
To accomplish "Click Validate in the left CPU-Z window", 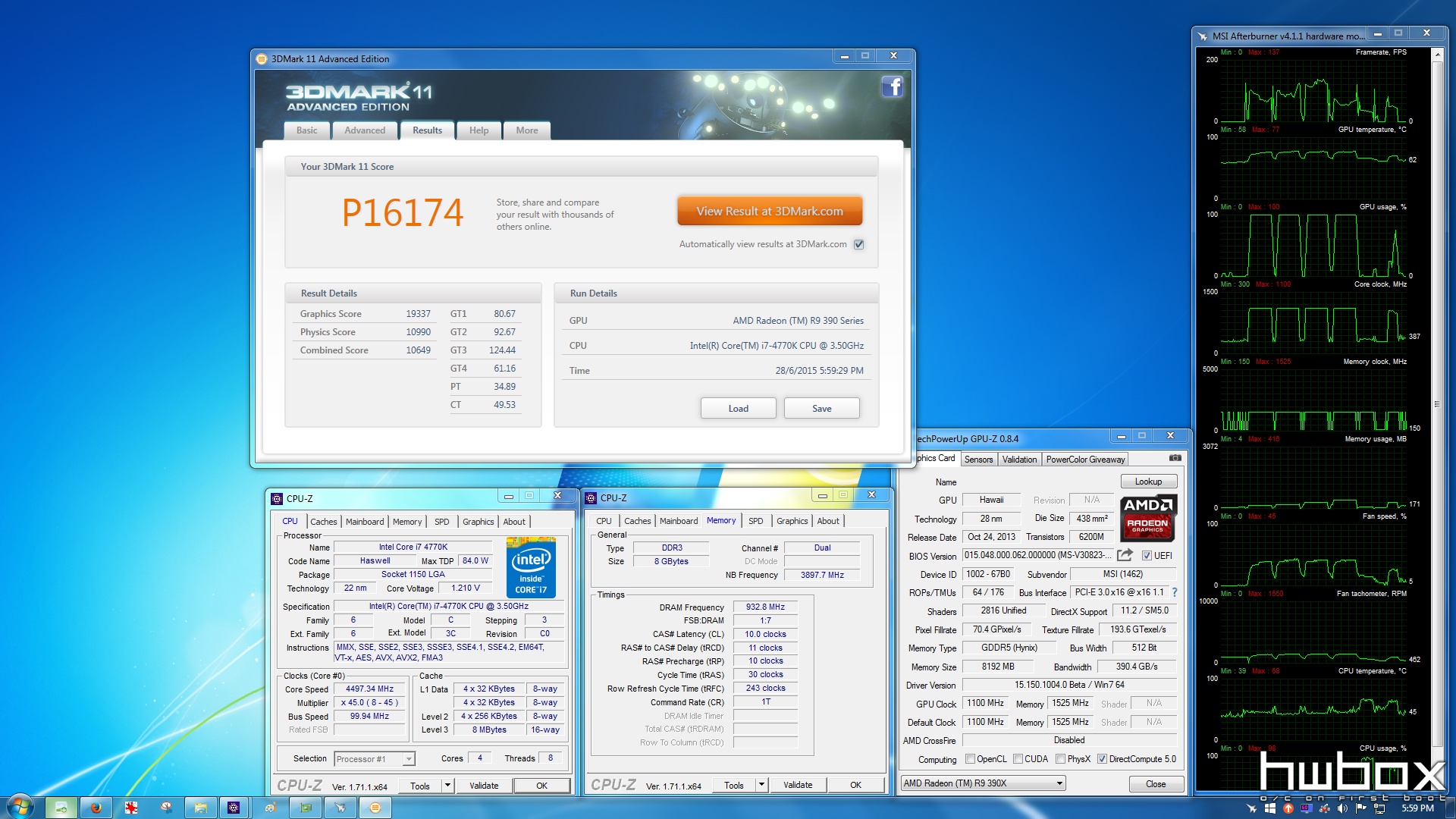I will point(484,786).
